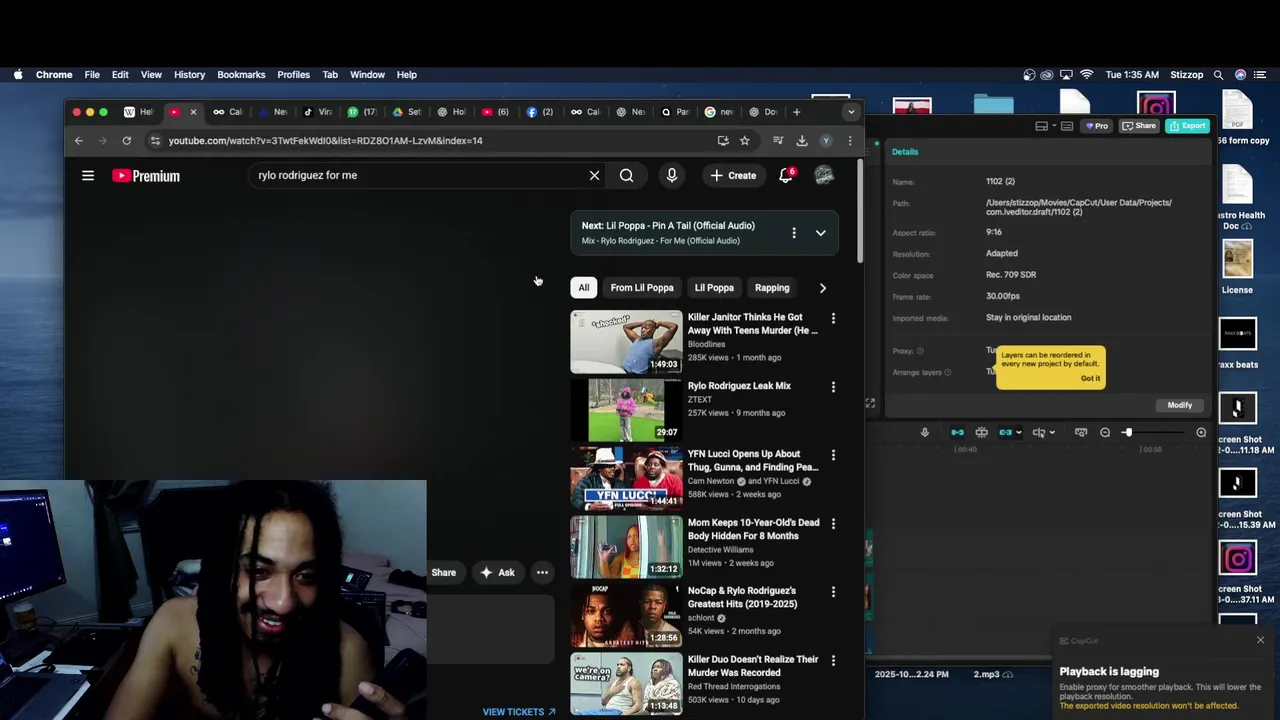Click the YouTube Create button
The image size is (1280, 720).
(733, 176)
